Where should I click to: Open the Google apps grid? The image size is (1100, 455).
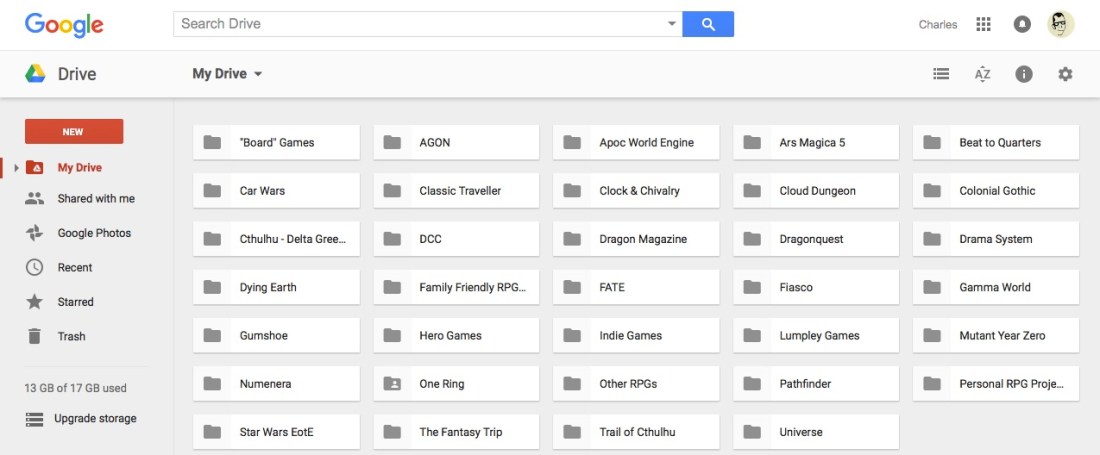(x=983, y=25)
